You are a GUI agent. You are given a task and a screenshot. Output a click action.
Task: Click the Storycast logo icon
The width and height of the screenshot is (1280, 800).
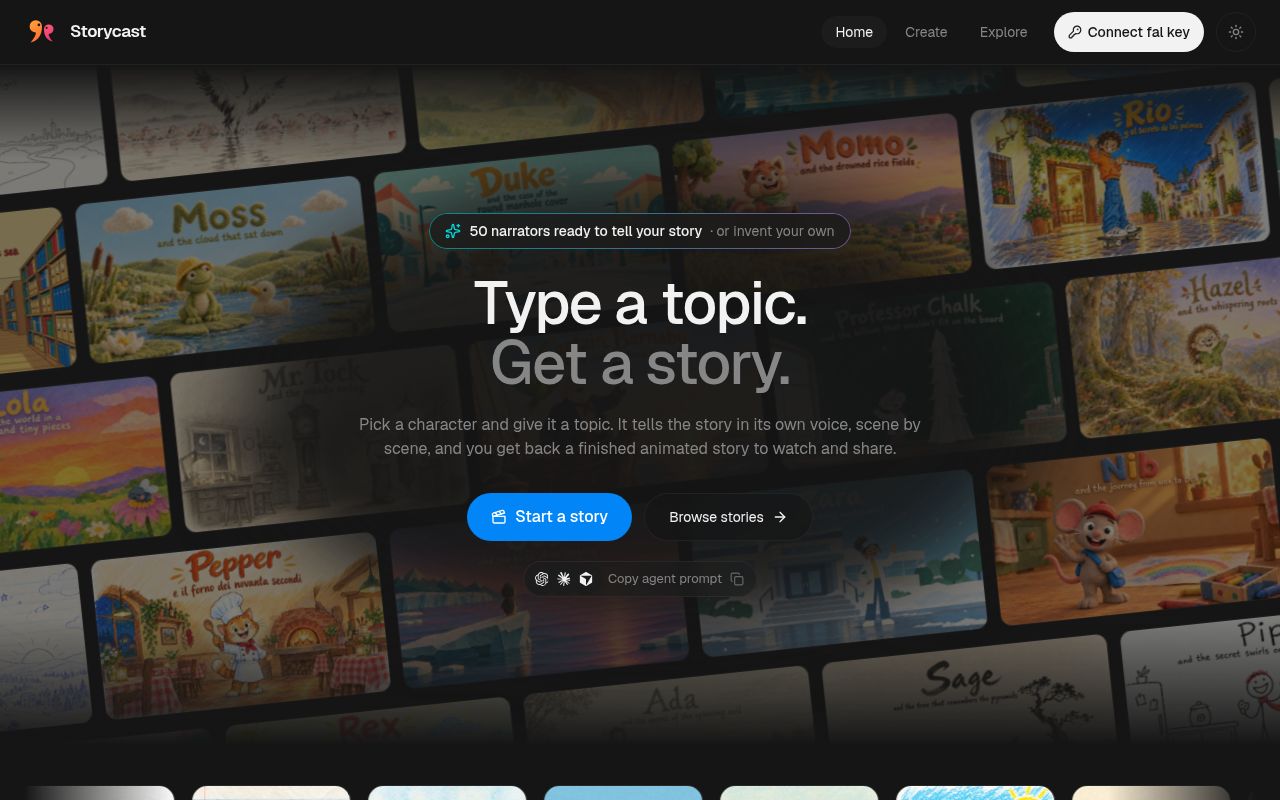pos(41,32)
